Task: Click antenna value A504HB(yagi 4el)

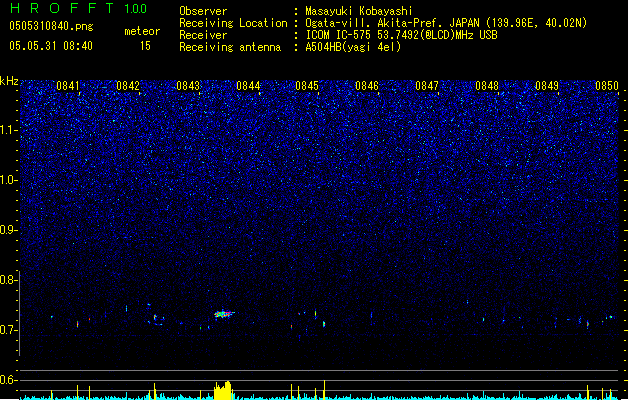Action: (353, 47)
